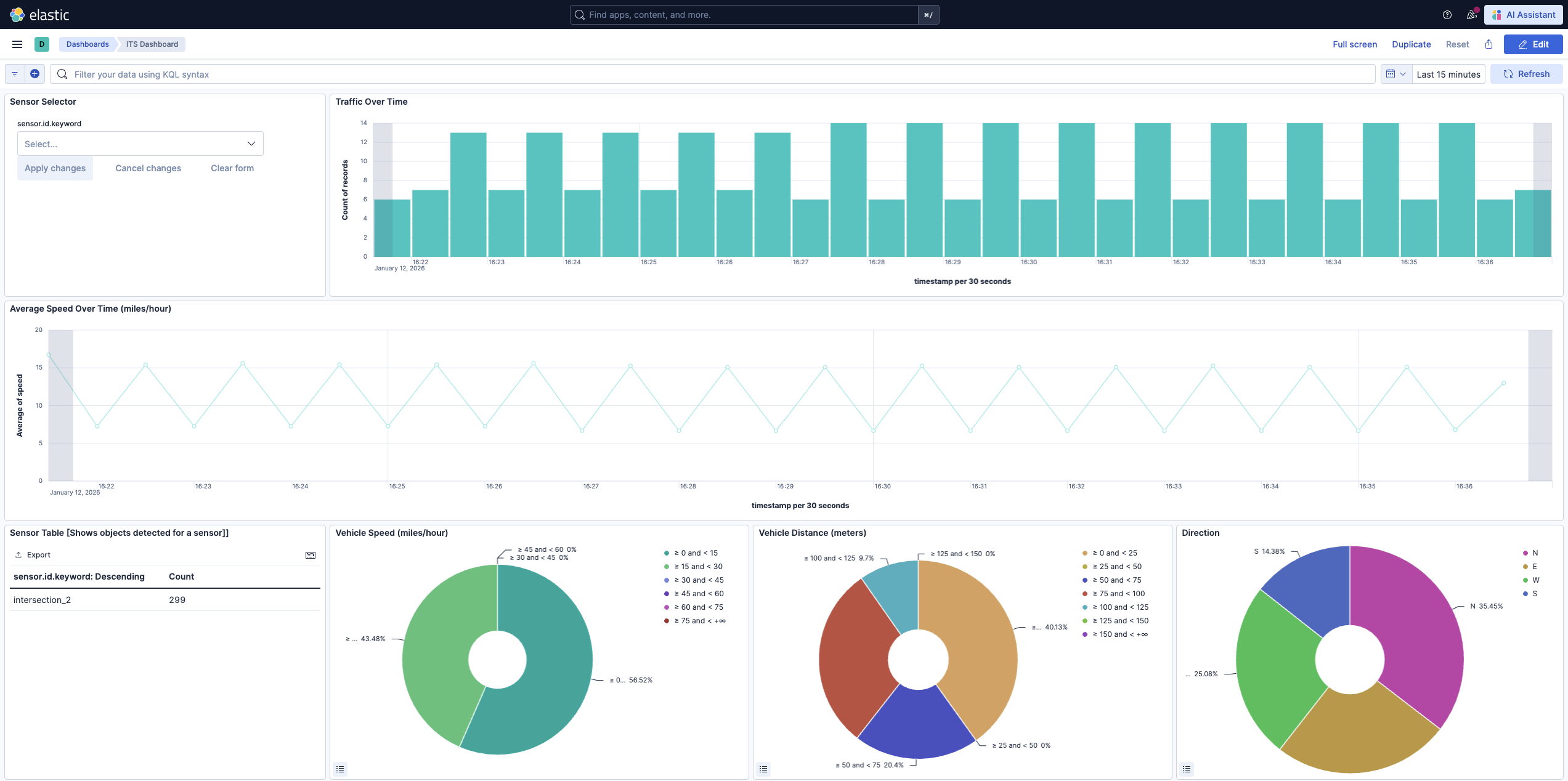Go to Dashboards via the breadcrumb

87,44
